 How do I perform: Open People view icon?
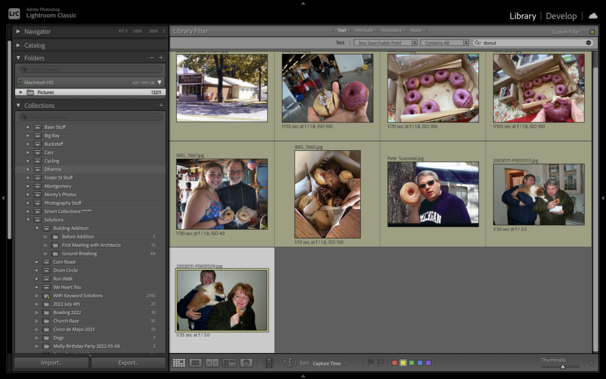point(246,363)
